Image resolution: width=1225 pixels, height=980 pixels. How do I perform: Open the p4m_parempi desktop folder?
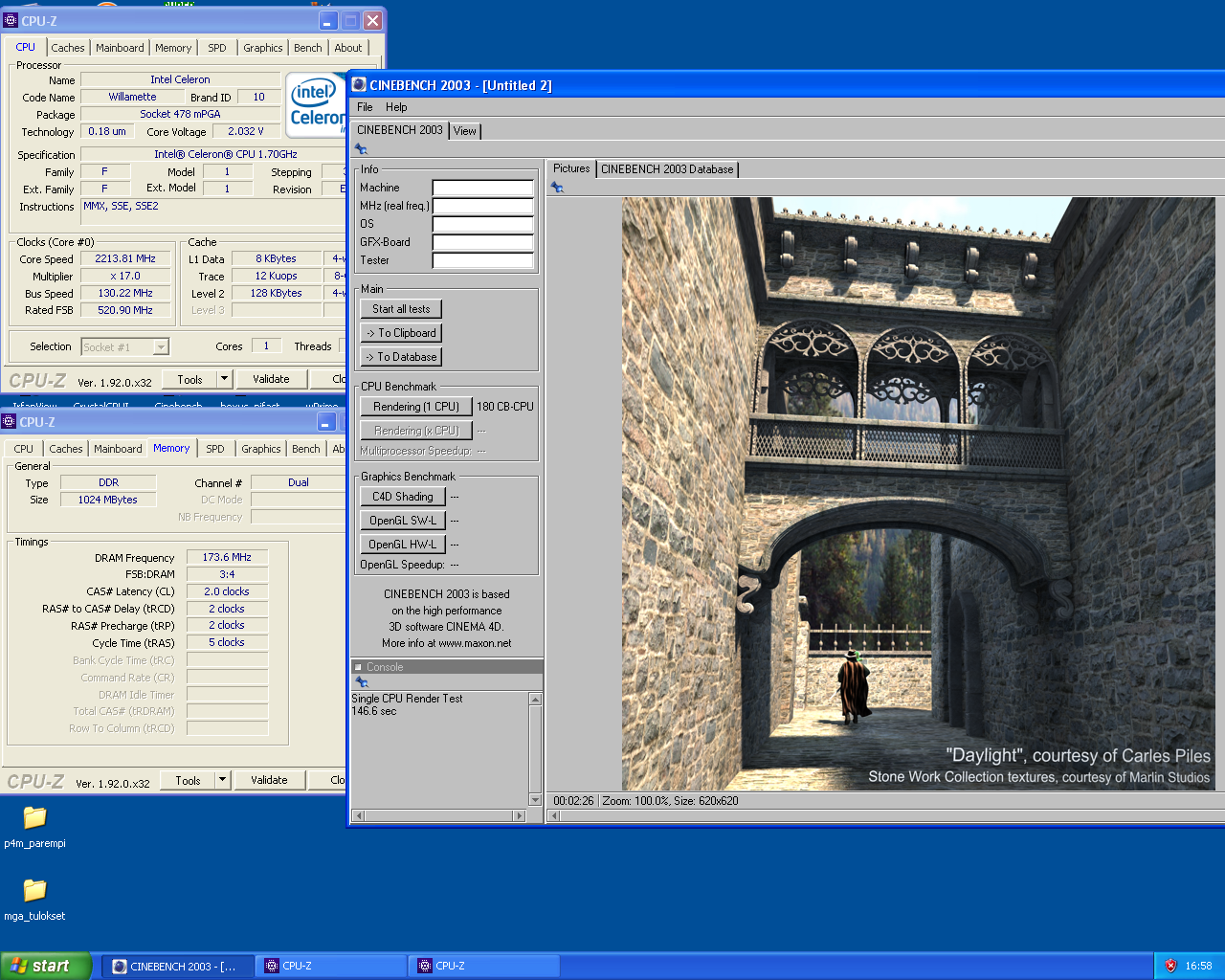[x=34, y=826]
